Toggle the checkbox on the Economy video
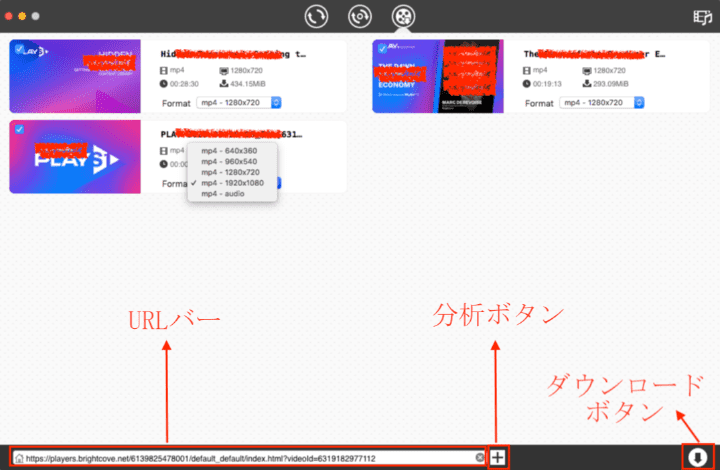720x470 pixels. pyautogui.click(x=382, y=47)
